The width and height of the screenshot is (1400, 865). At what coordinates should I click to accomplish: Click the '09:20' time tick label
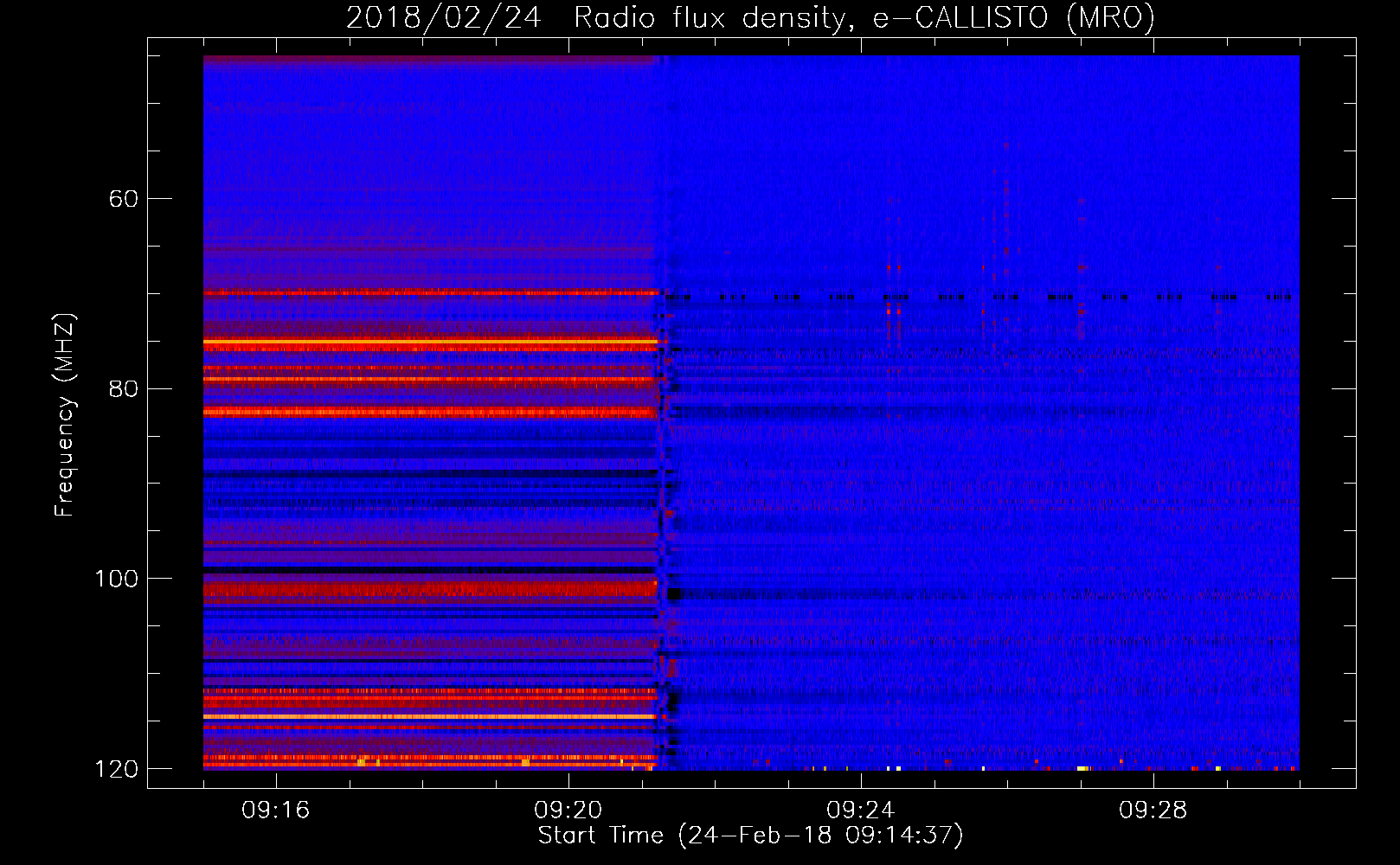[x=568, y=811]
